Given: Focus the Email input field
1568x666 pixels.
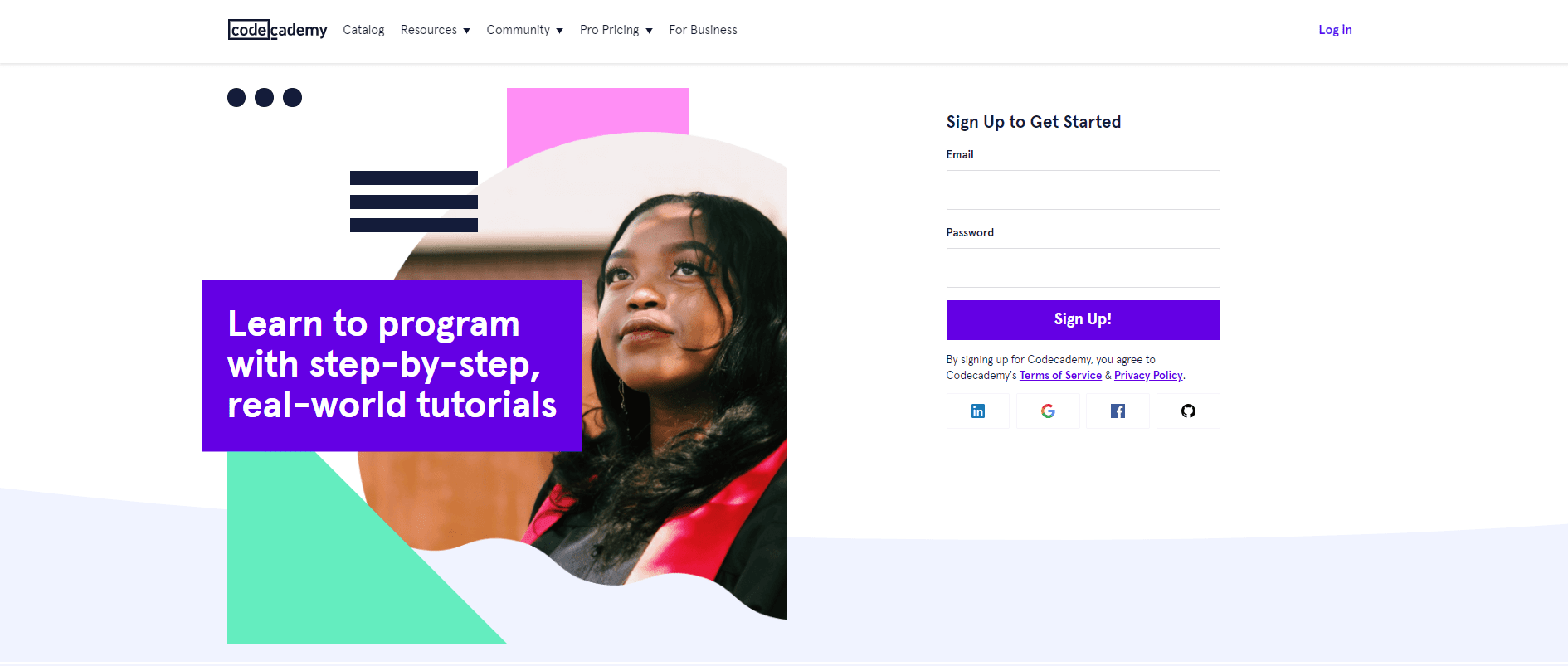Looking at the screenshot, I should coord(1083,190).
